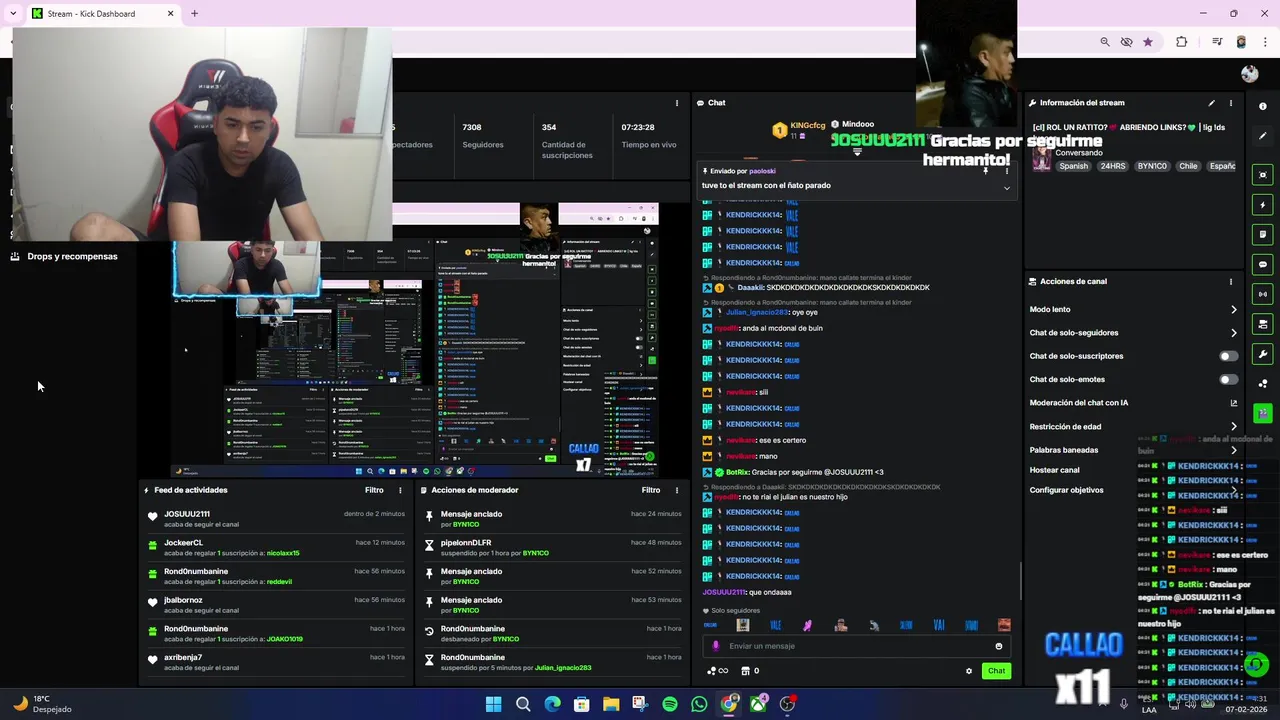Open WhatsApp from the taskbar
1280x720 pixels.
click(699, 704)
